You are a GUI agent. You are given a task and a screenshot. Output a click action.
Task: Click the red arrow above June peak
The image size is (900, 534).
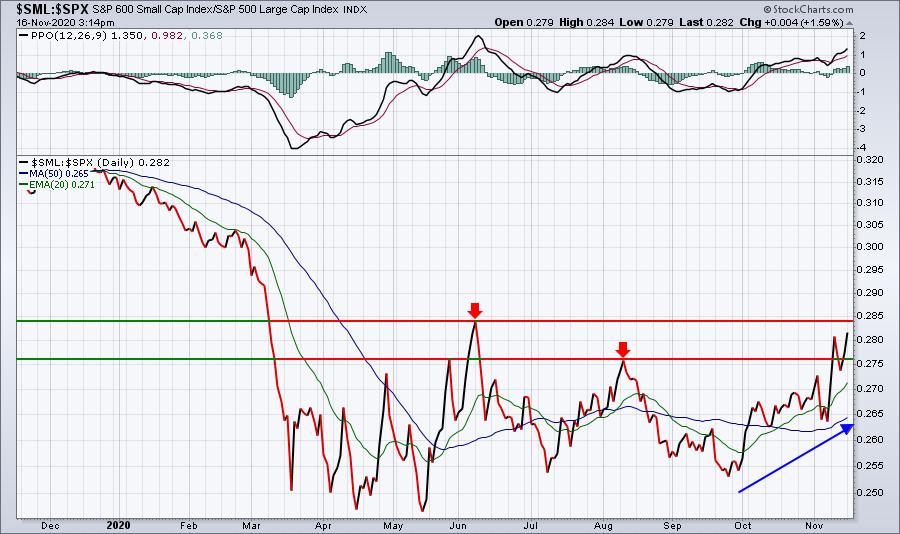(475, 311)
